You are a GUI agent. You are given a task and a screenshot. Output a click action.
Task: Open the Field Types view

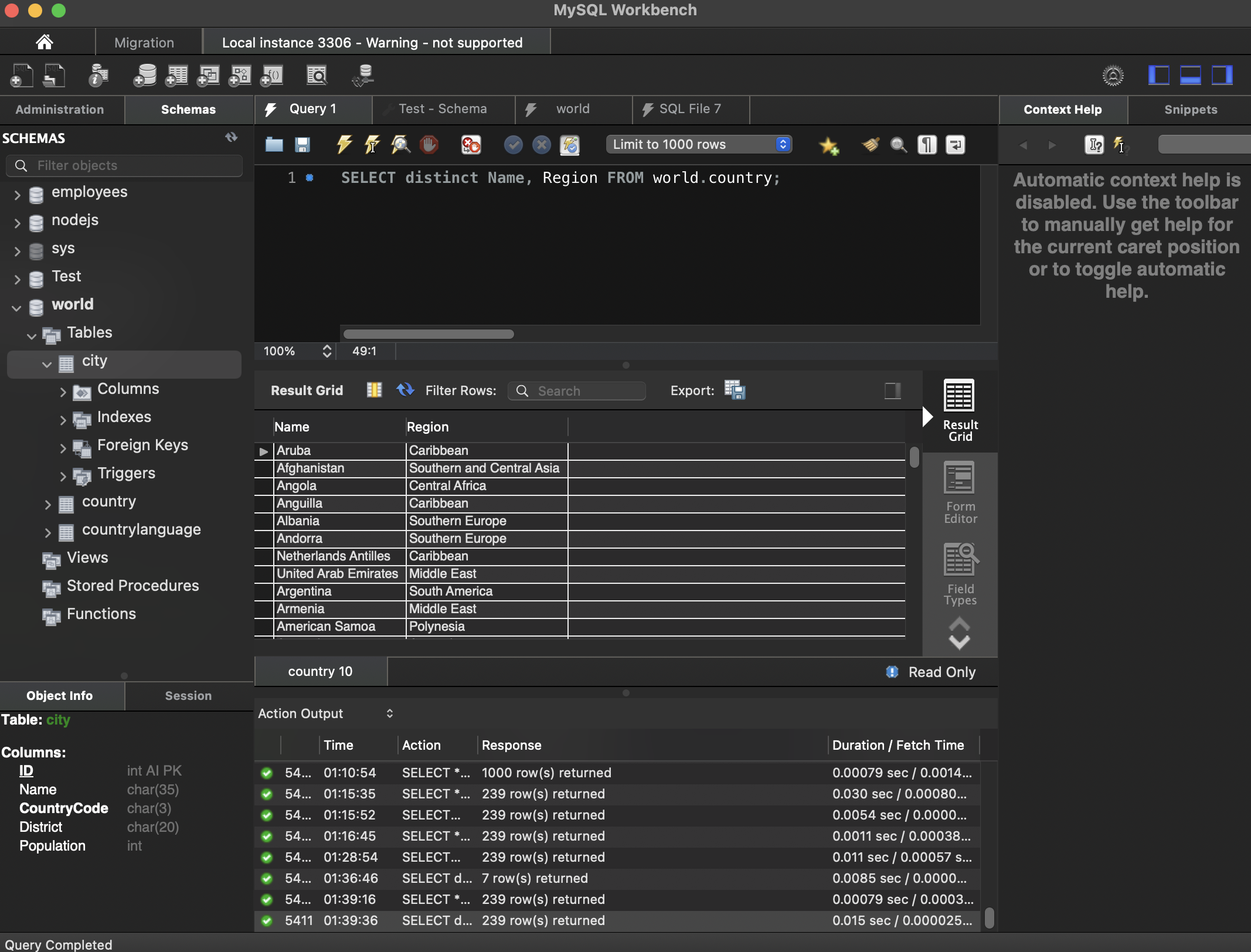(x=960, y=575)
